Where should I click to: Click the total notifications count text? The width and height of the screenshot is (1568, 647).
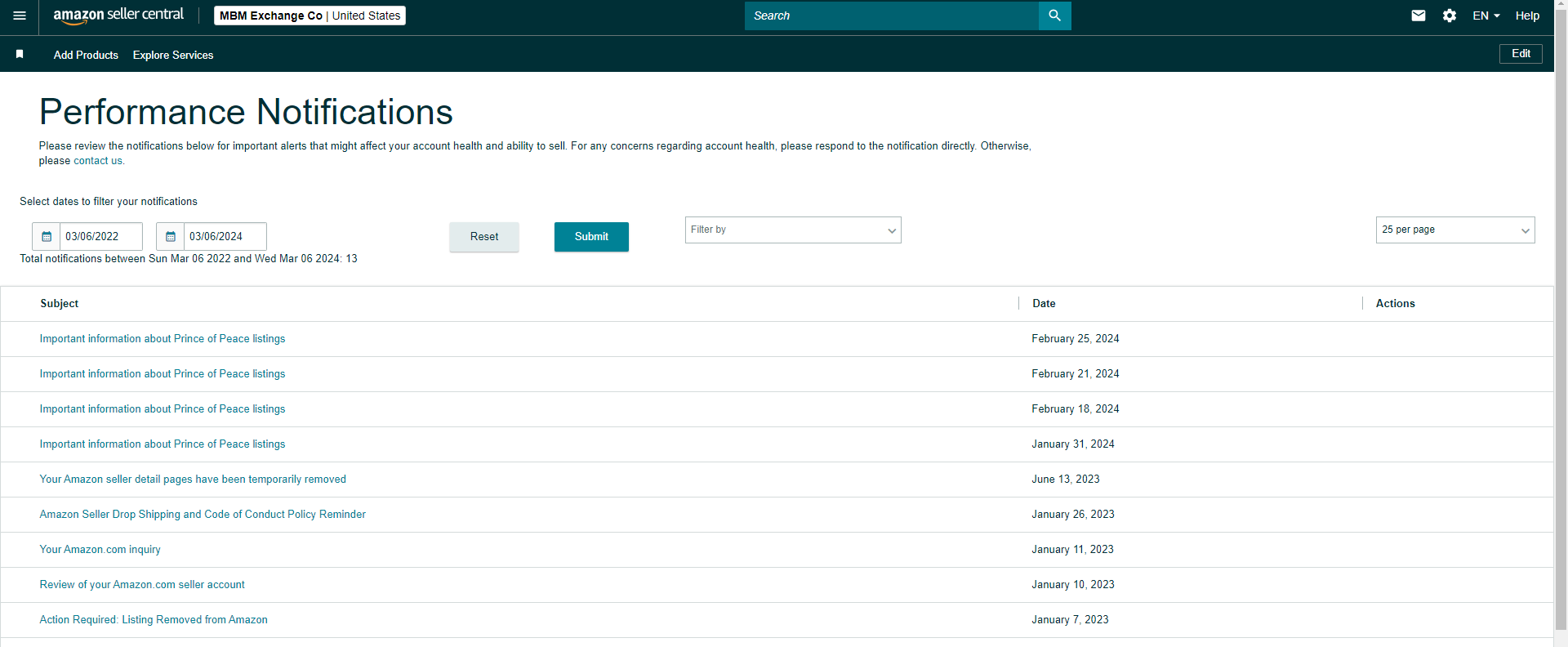[189, 259]
